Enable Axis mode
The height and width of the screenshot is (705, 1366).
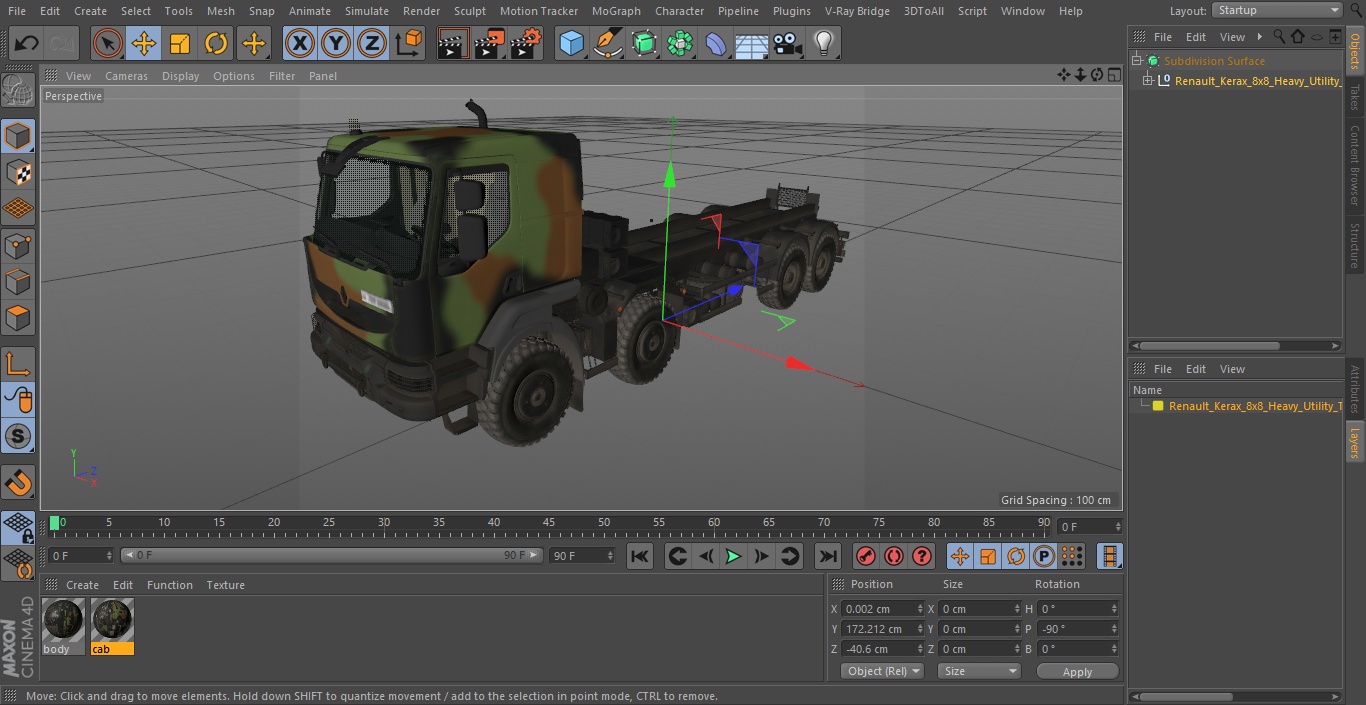pyautogui.click(x=18, y=364)
